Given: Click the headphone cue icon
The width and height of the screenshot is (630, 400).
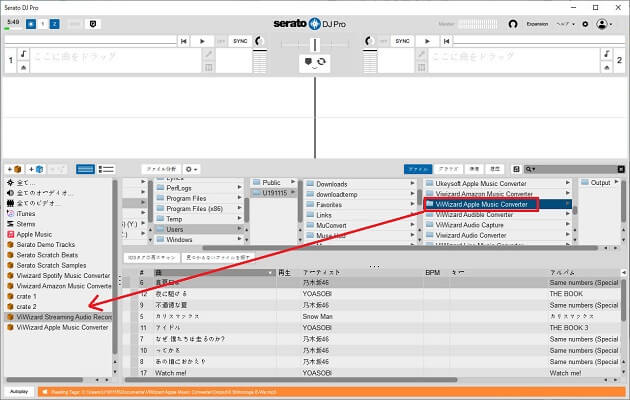Looking at the screenshot, I should click(x=513, y=24).
